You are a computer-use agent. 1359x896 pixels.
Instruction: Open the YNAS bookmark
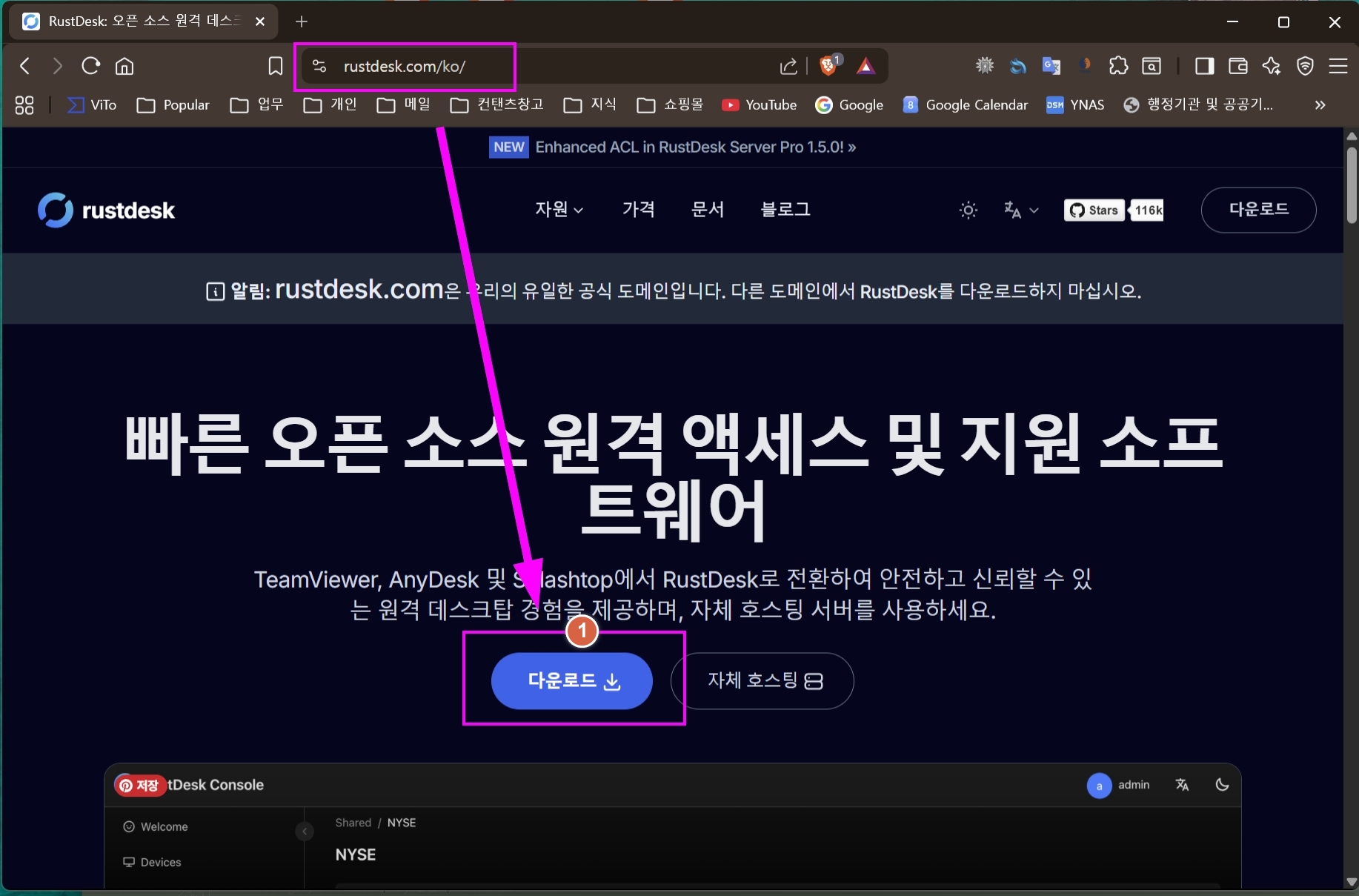(1075, 105)
